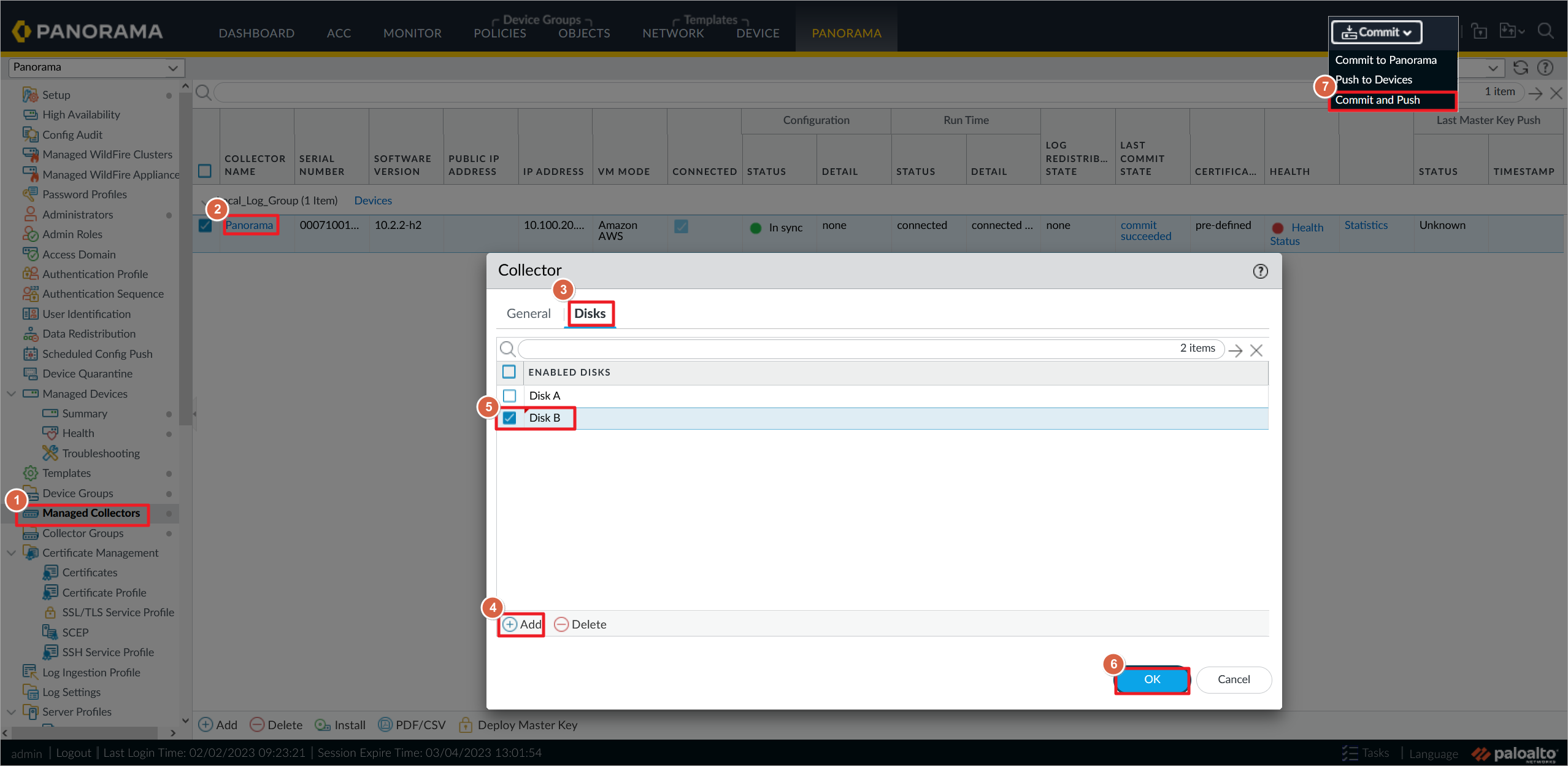This screenshot has height=766, width=1568.
Task: Open the DASHBOARD top tab
Action: click(256, 33)
